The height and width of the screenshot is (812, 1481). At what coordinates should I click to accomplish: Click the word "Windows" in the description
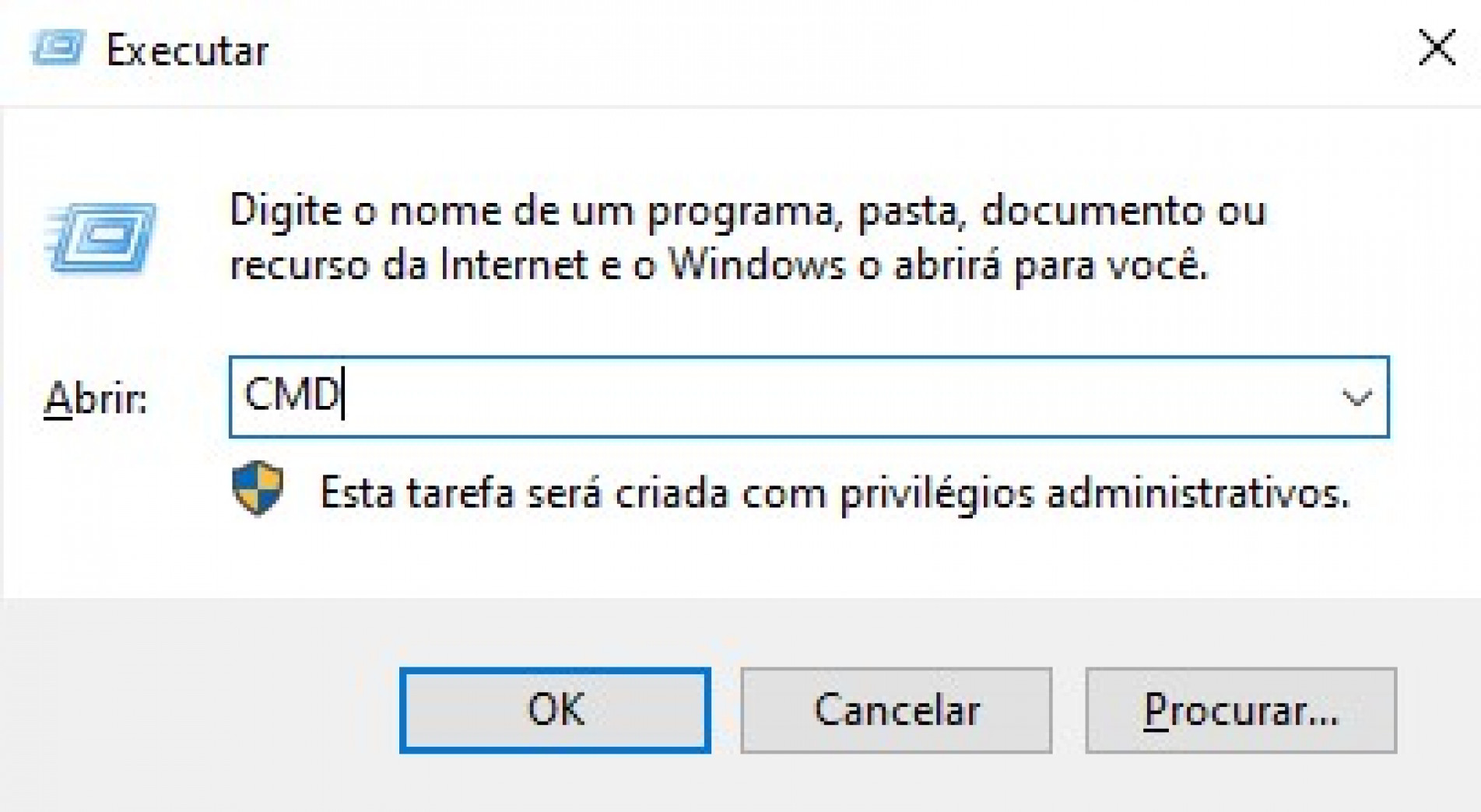756,266
